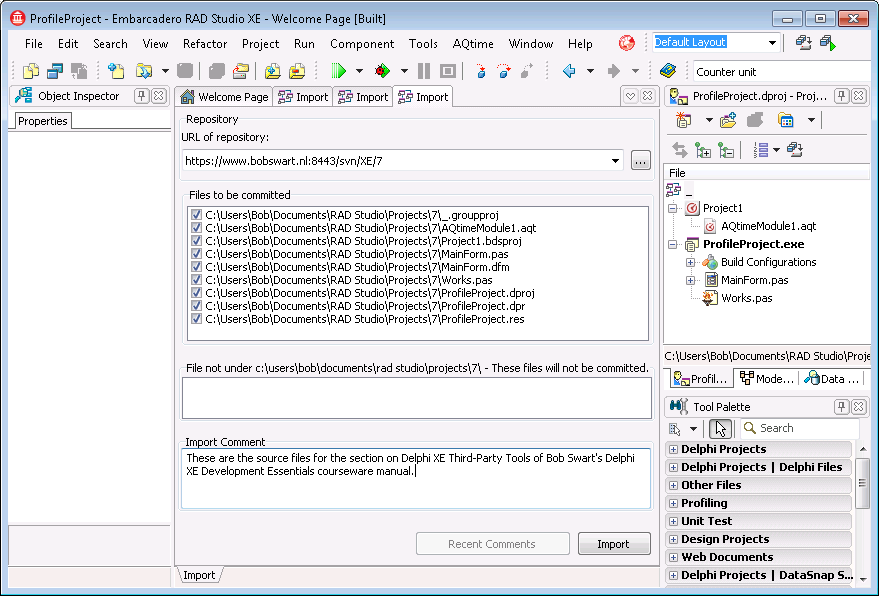879x596 pixels.
Task: Click the Trace Into debug icon
Action: click(x=480, y=71)
